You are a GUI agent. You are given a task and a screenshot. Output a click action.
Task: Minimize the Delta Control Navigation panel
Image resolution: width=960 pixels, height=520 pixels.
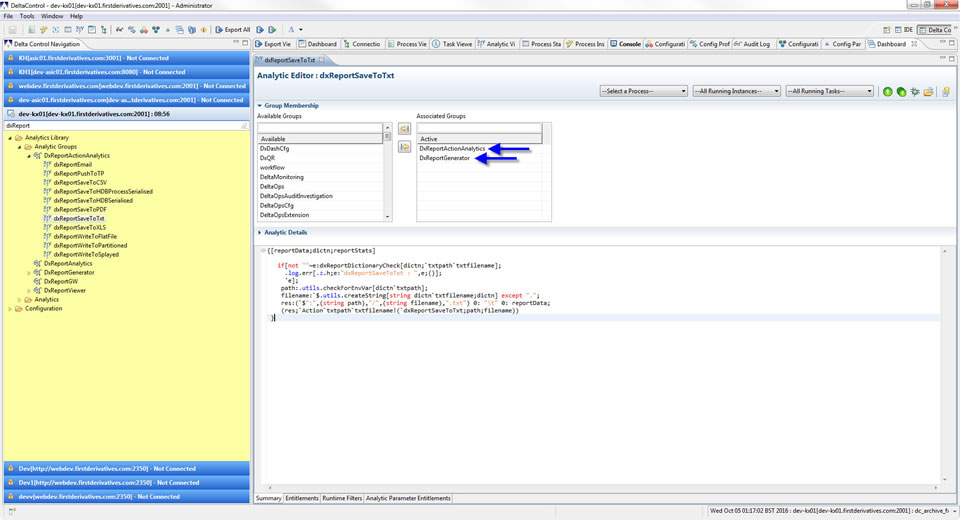coord(236,43)
